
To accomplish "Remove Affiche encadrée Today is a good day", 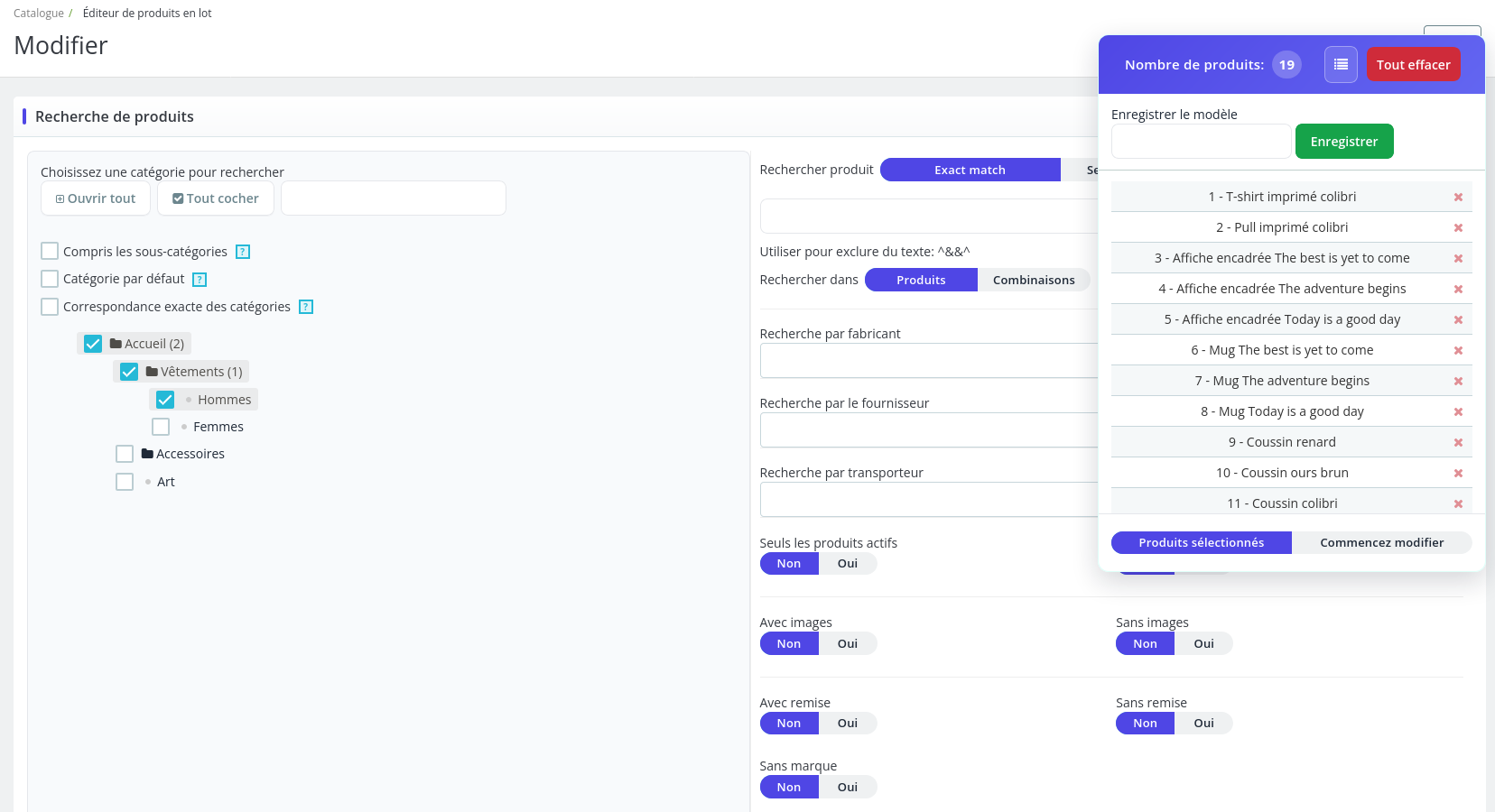I will point(1458,320).
